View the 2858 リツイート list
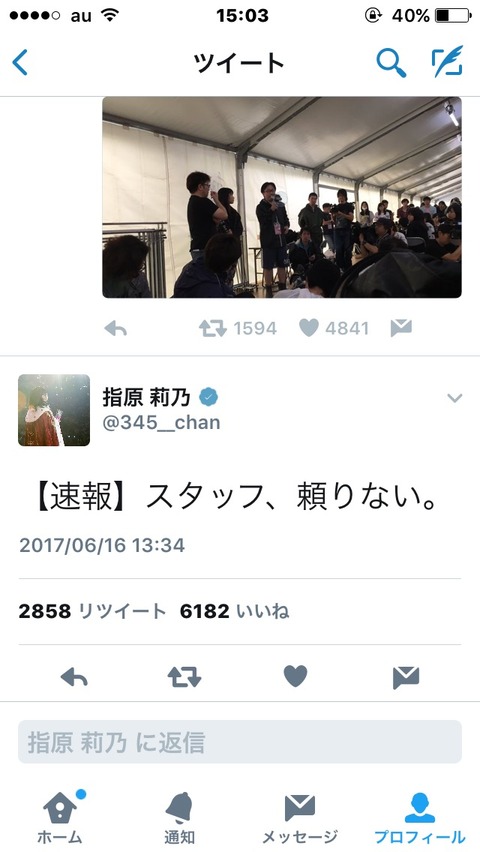Image resolution: width=480 pixels, height=852 pixels. tap(92, 612)
